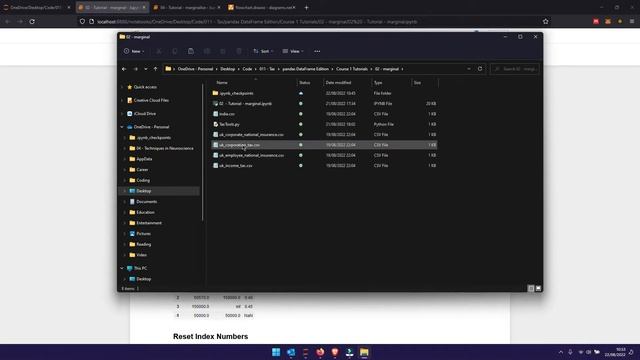Expand Quick access in the sidebar

pos(122,87)
